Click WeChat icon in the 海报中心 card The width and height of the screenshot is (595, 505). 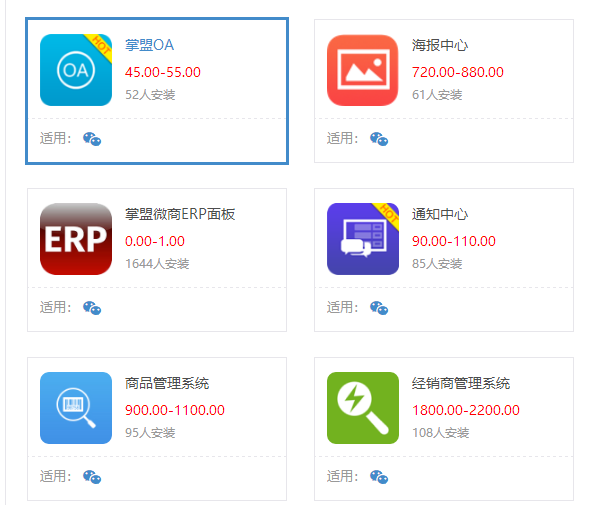point(379,139)
